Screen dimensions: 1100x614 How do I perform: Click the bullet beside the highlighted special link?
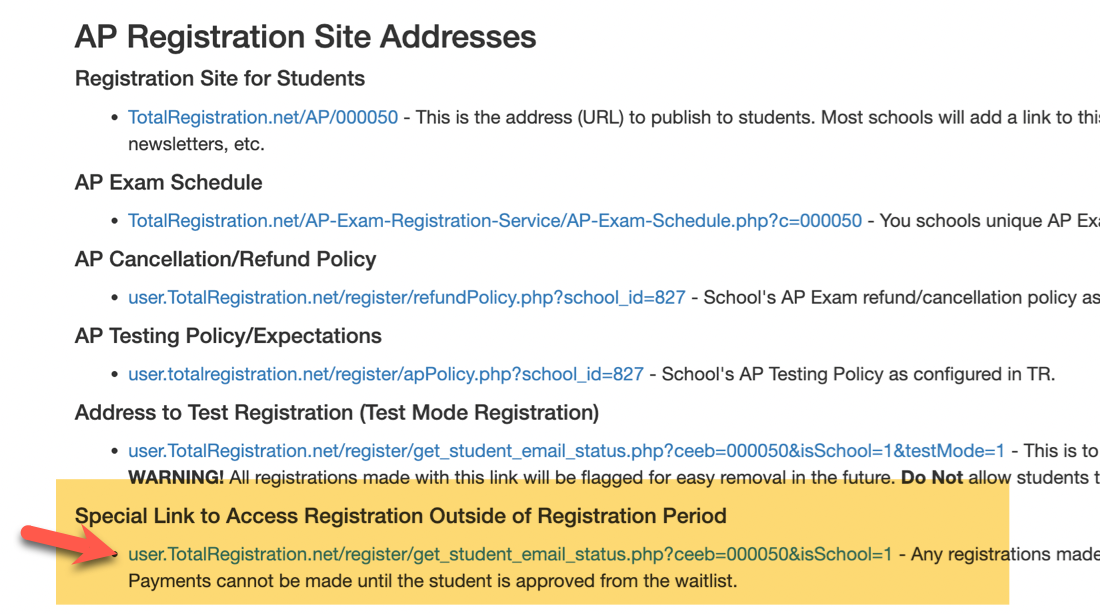coord(114,554)
